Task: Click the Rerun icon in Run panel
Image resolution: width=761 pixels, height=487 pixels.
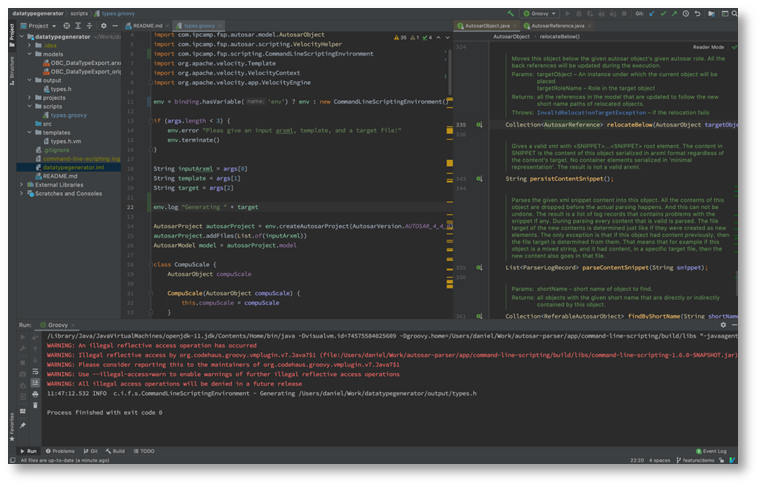Action: click(x=23, y=336)
